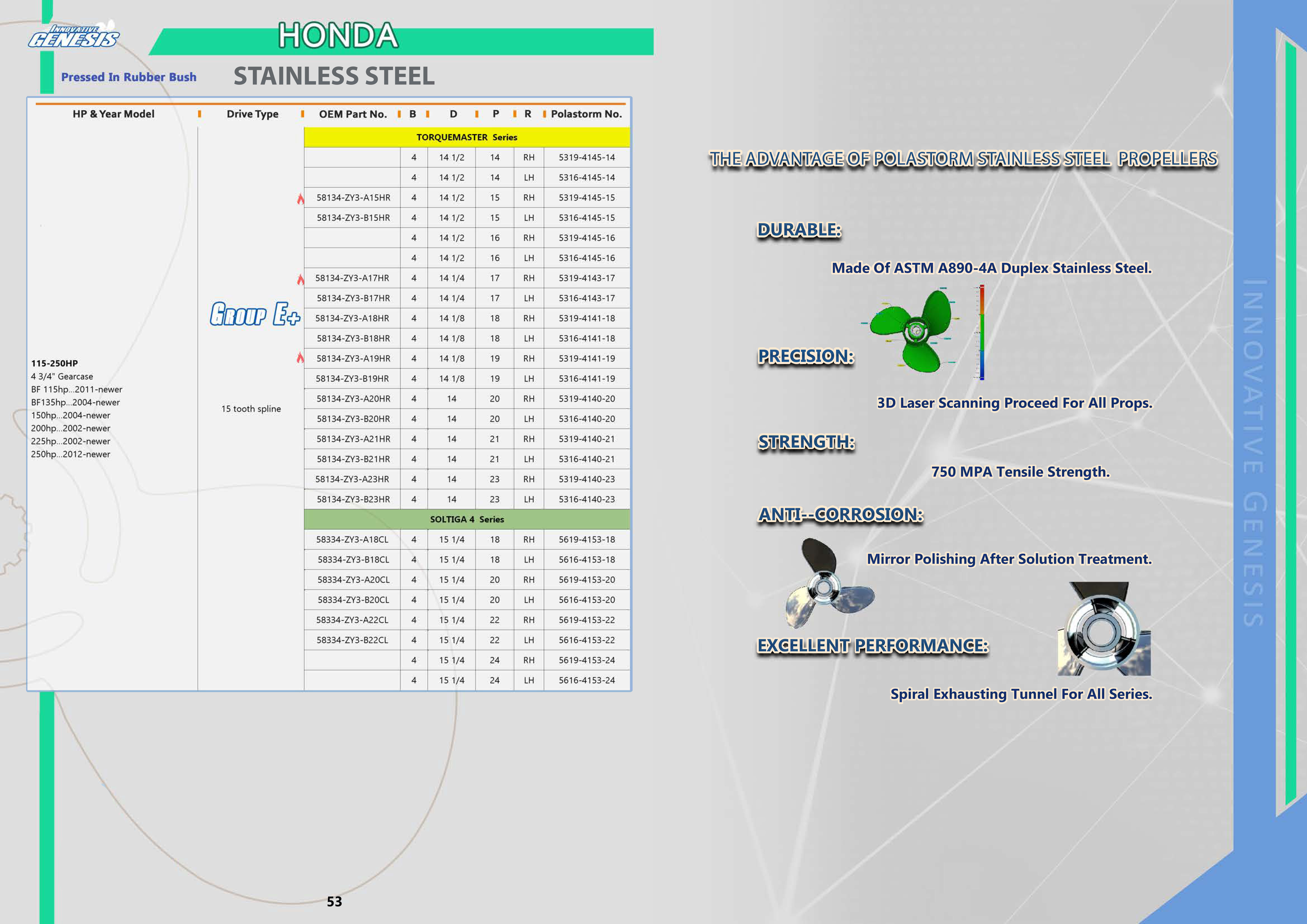Click OEM part 58134-ZY3-B17HR
1307x924 pixels.
coord(353,298)
